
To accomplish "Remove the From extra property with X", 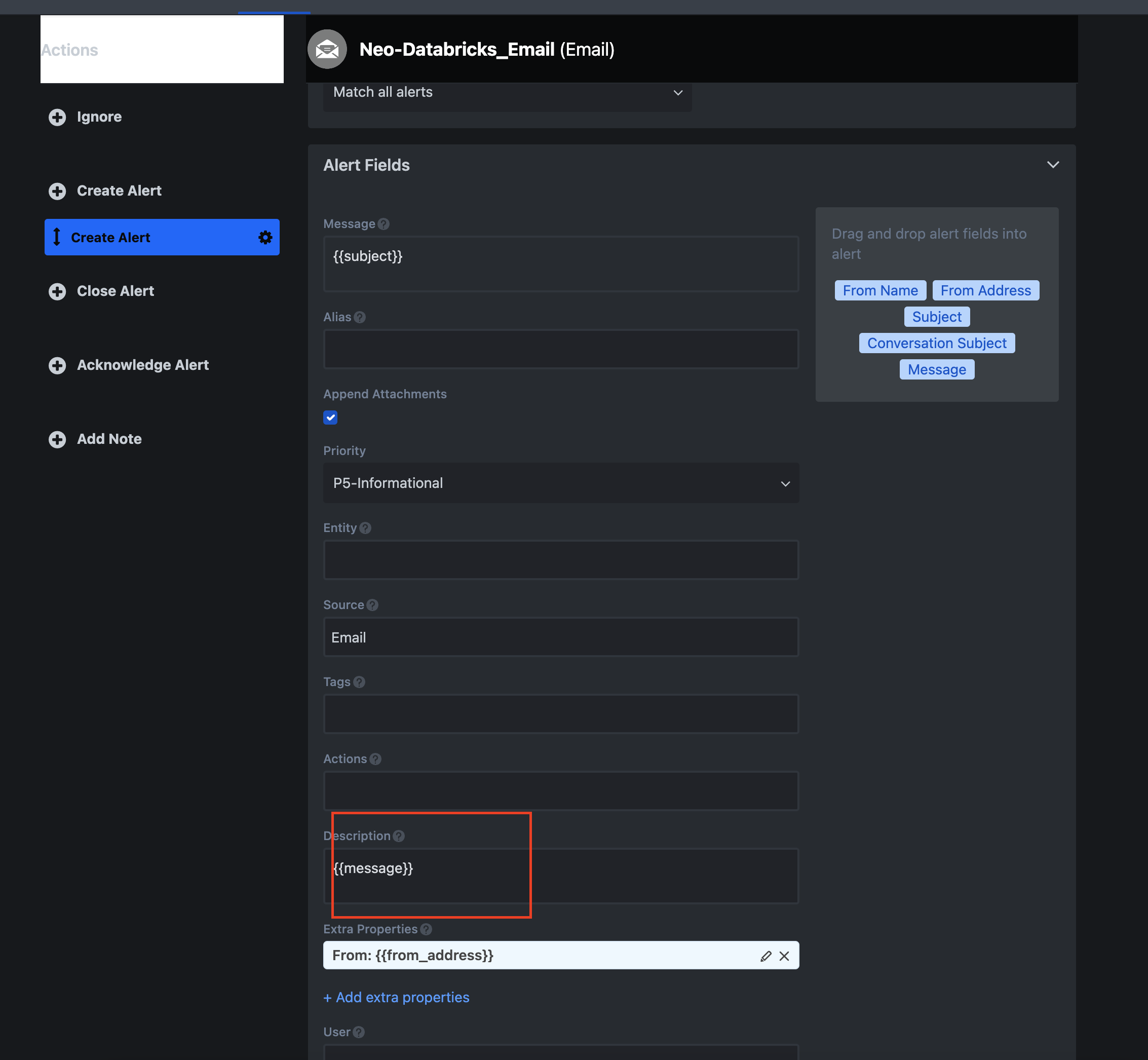I will (784, 956).
